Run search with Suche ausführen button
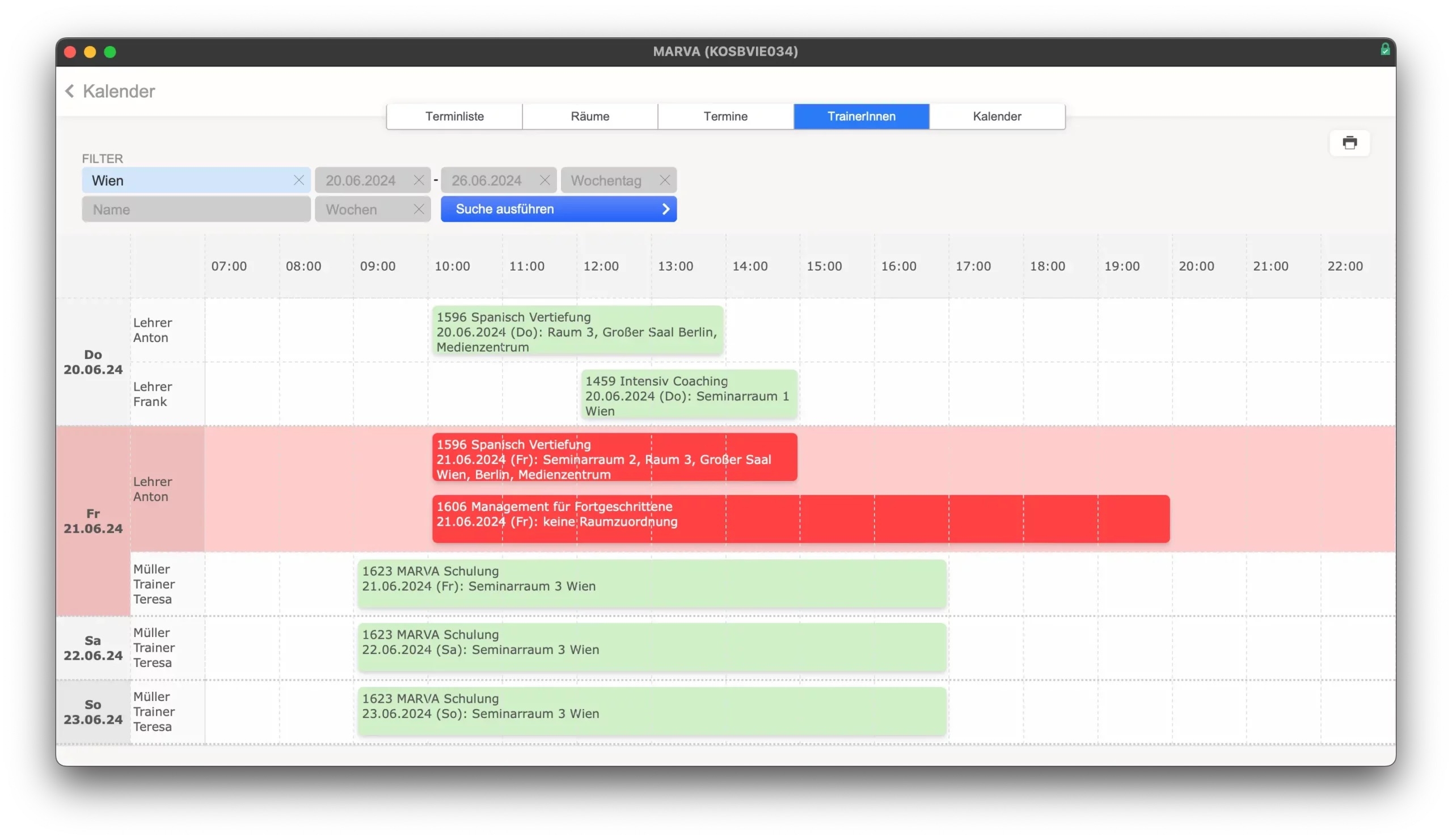This screenshot has height=840, width=1452. point(558,209)
